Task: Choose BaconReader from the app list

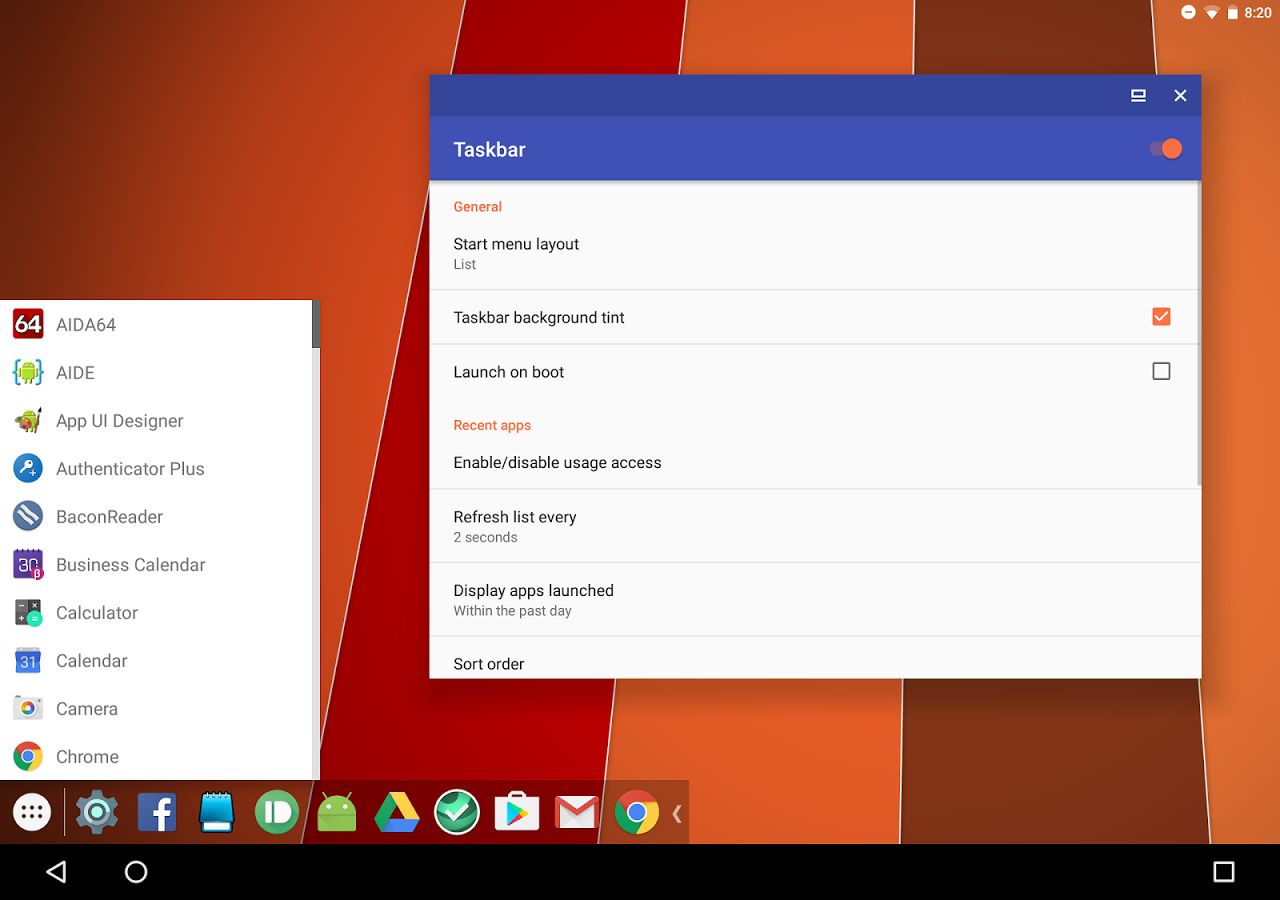Action: coord(109,517)
